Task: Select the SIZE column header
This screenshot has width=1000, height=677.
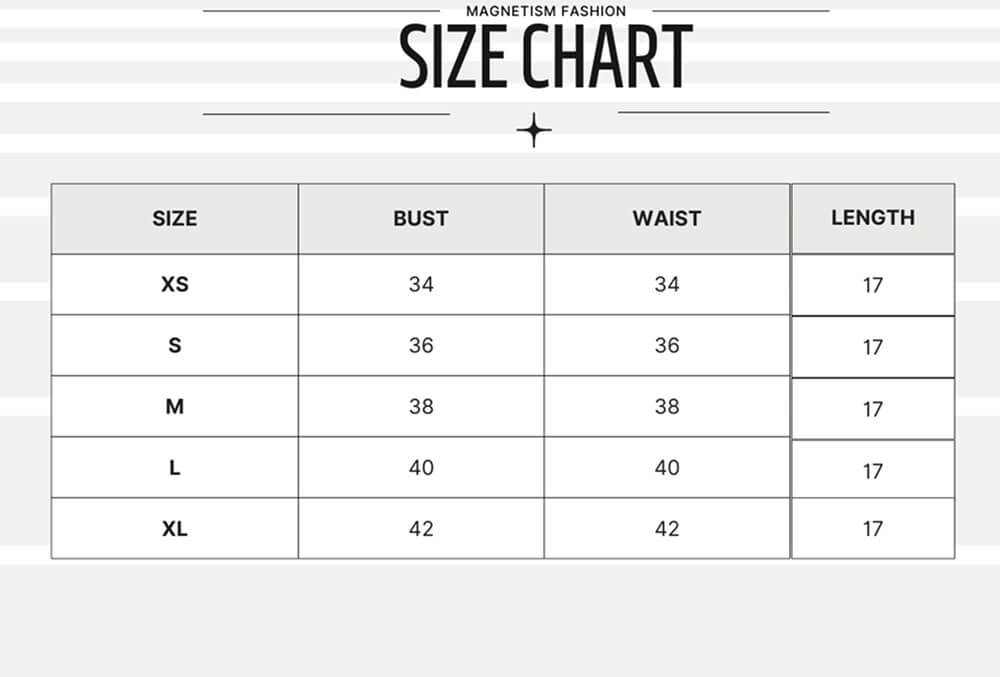Action: point(175,218)
